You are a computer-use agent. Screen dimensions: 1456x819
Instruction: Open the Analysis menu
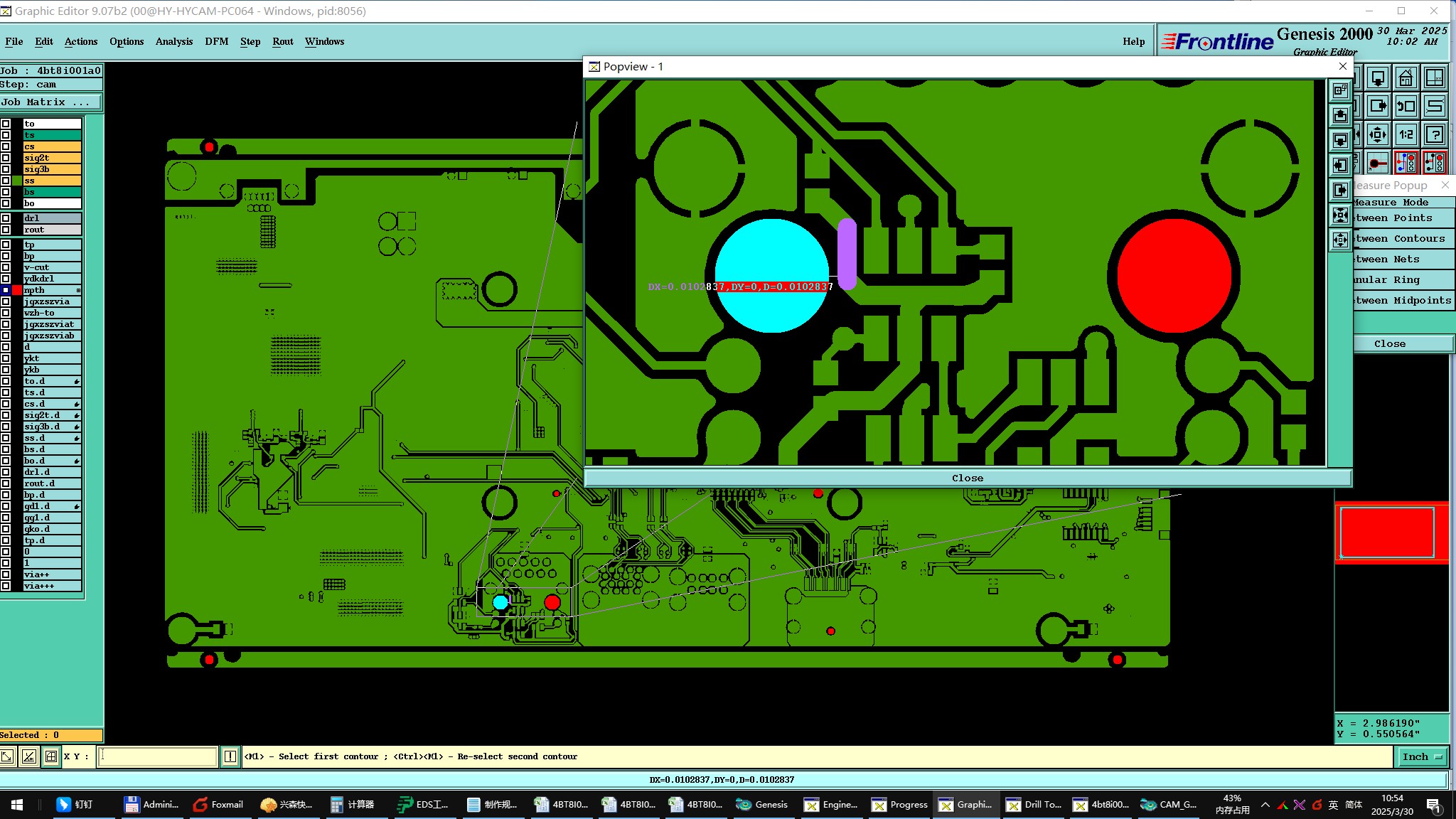[173, 41]
